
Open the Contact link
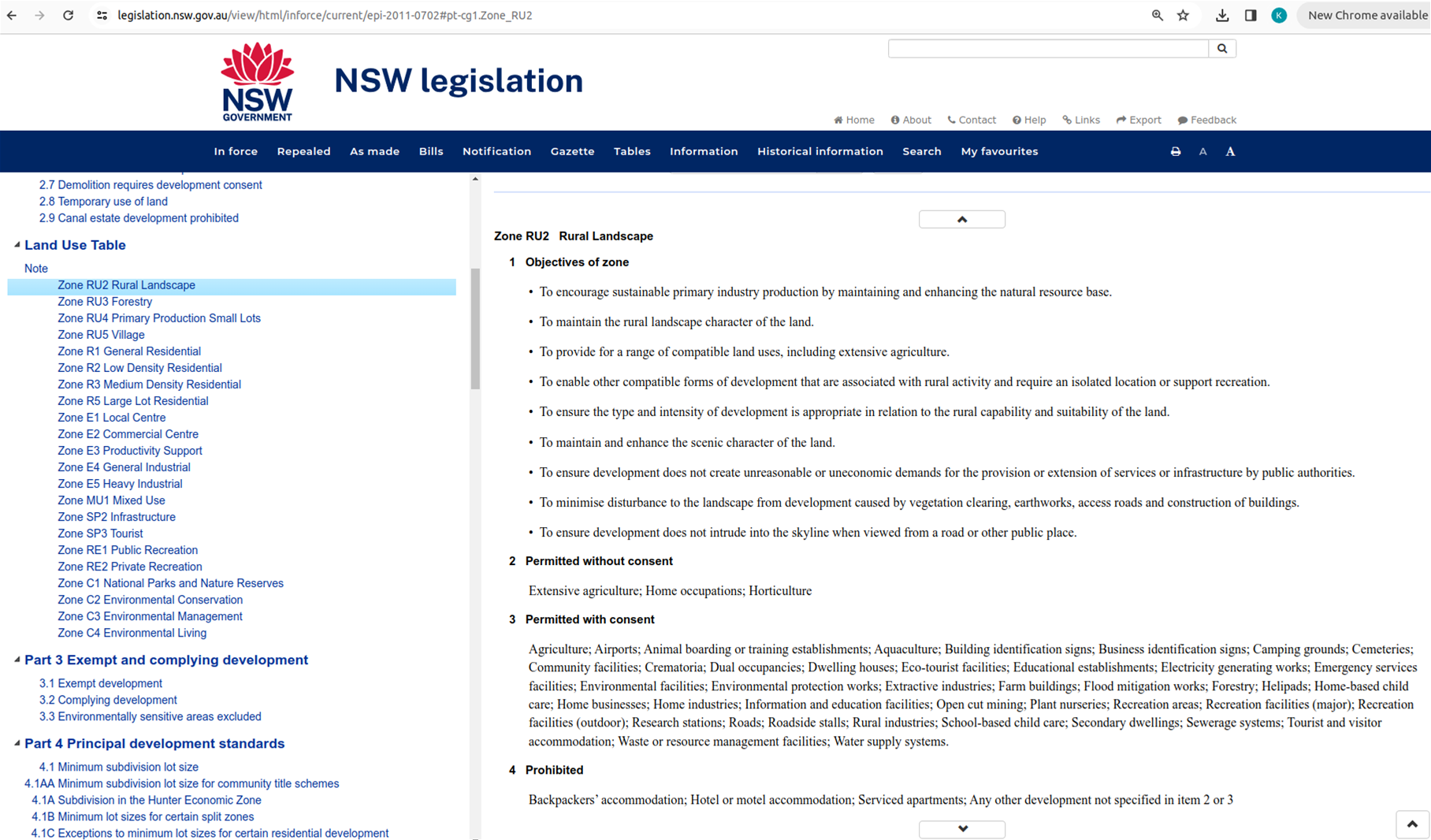click(x=972, y=120)
